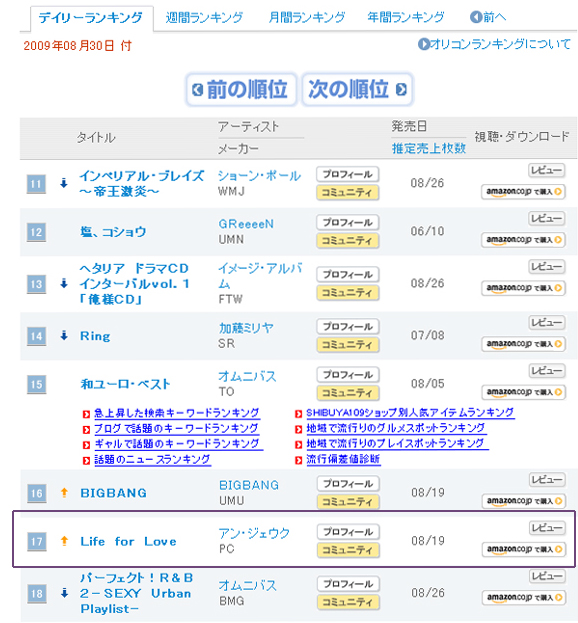The image size is (578, 623).
Task: Open 急上昇した検索キーワードランキング link
Action: (177, 413)
